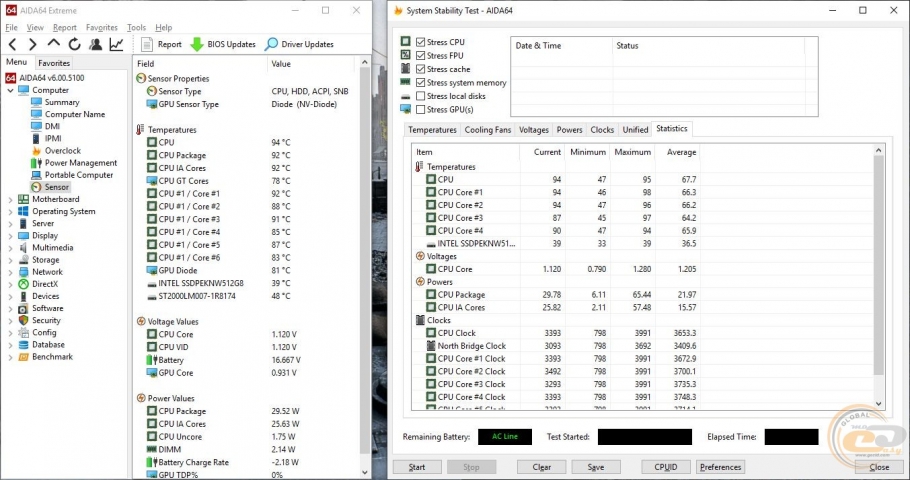The image size is (910, 480).
Task: Open the Report menu
Action: [x=64, y=27]
